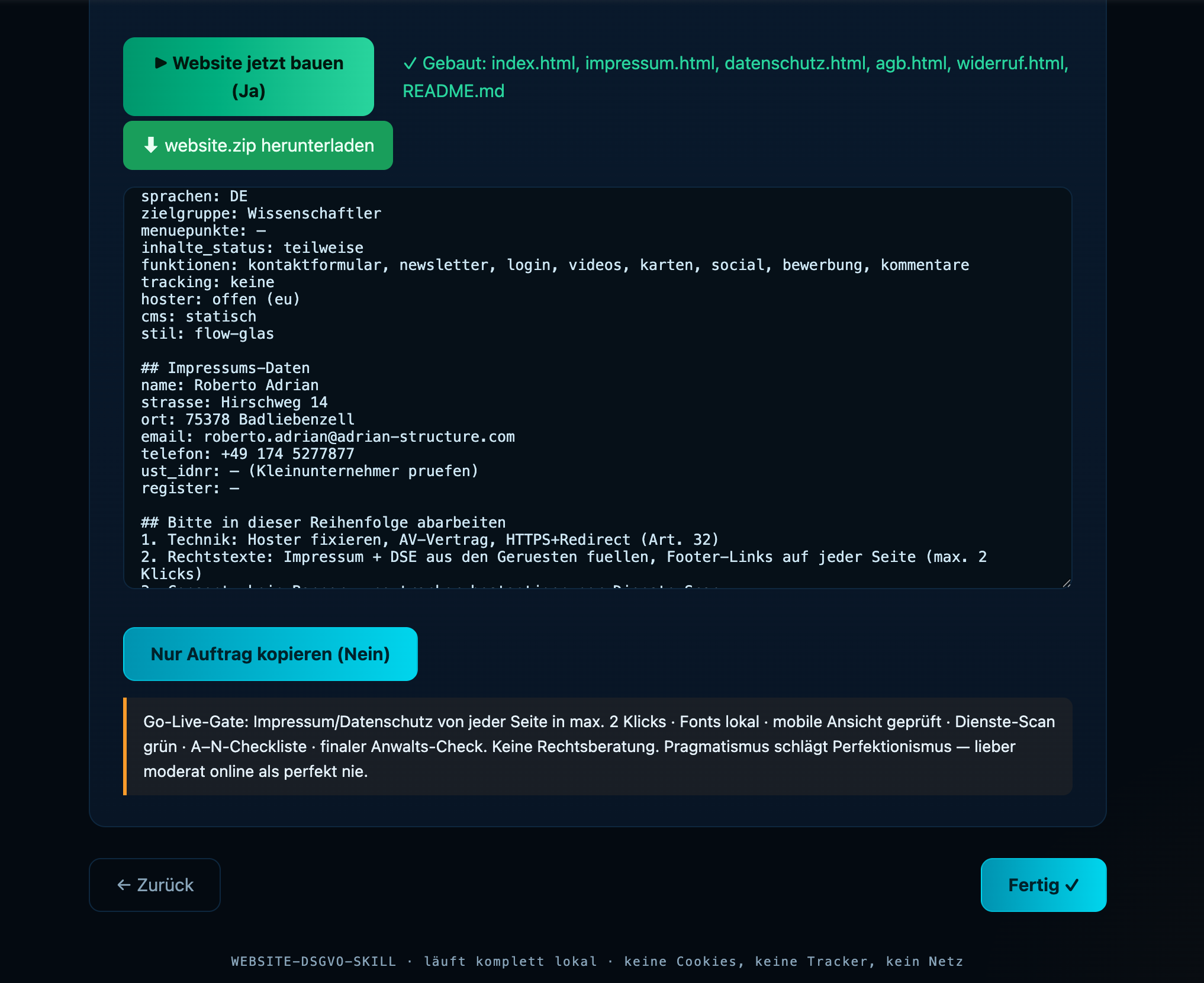Click the play triangle icon on build button

coord(160,63)
